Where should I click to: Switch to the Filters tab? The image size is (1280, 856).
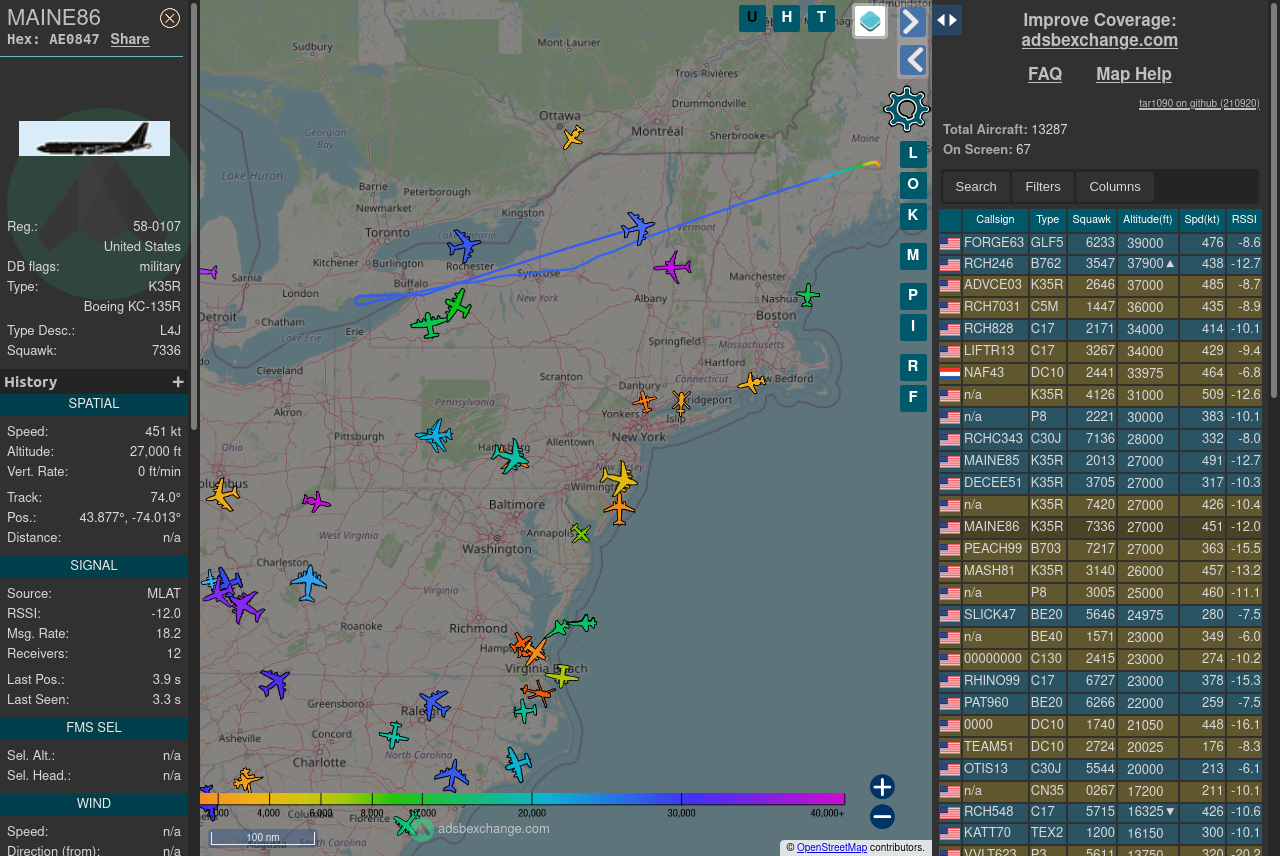(1043, 187)
